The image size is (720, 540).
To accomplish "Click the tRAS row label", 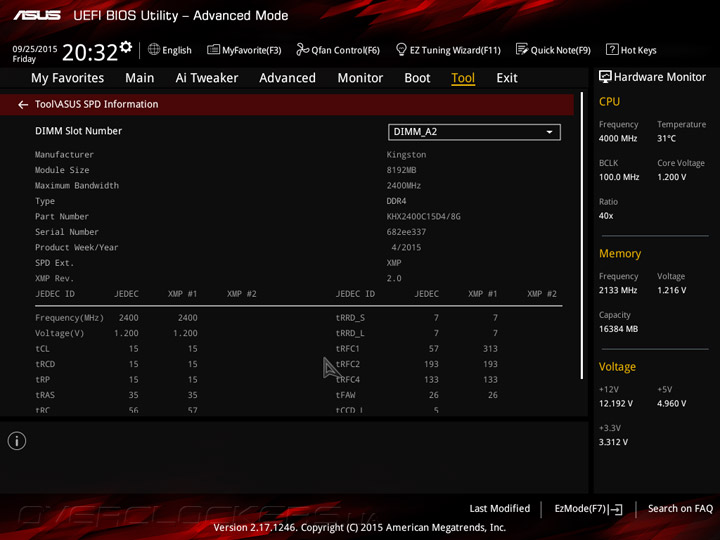I will [x=45, y=395].
